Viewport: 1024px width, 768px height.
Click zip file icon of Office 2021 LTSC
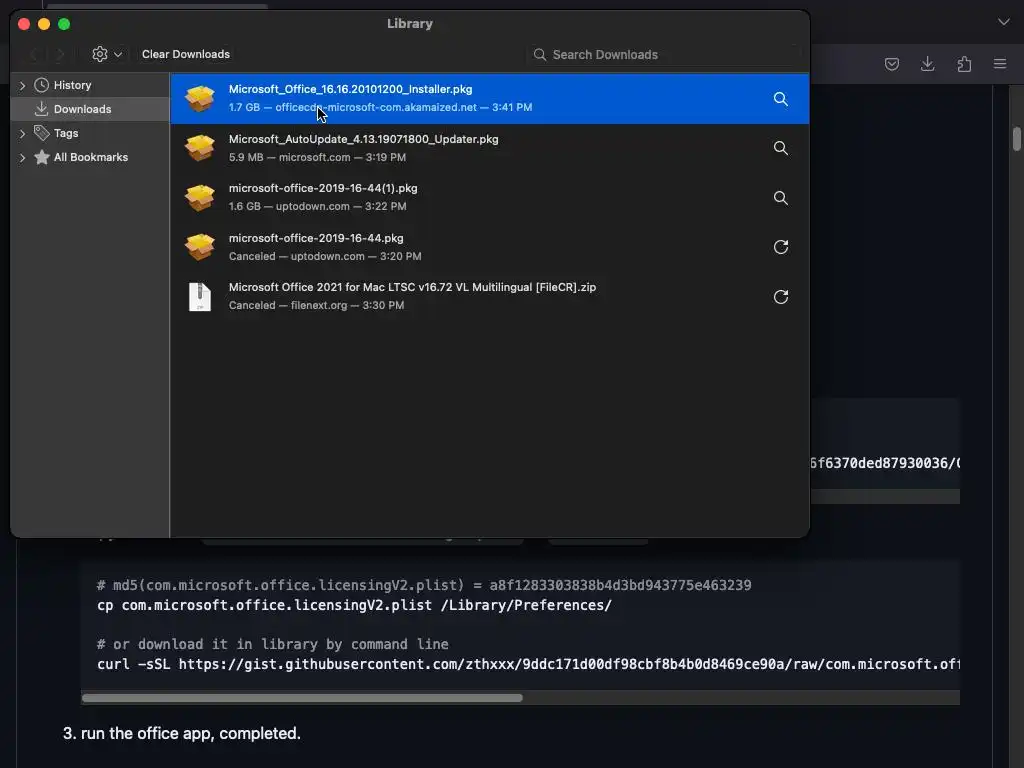click(x=200, y=297)
